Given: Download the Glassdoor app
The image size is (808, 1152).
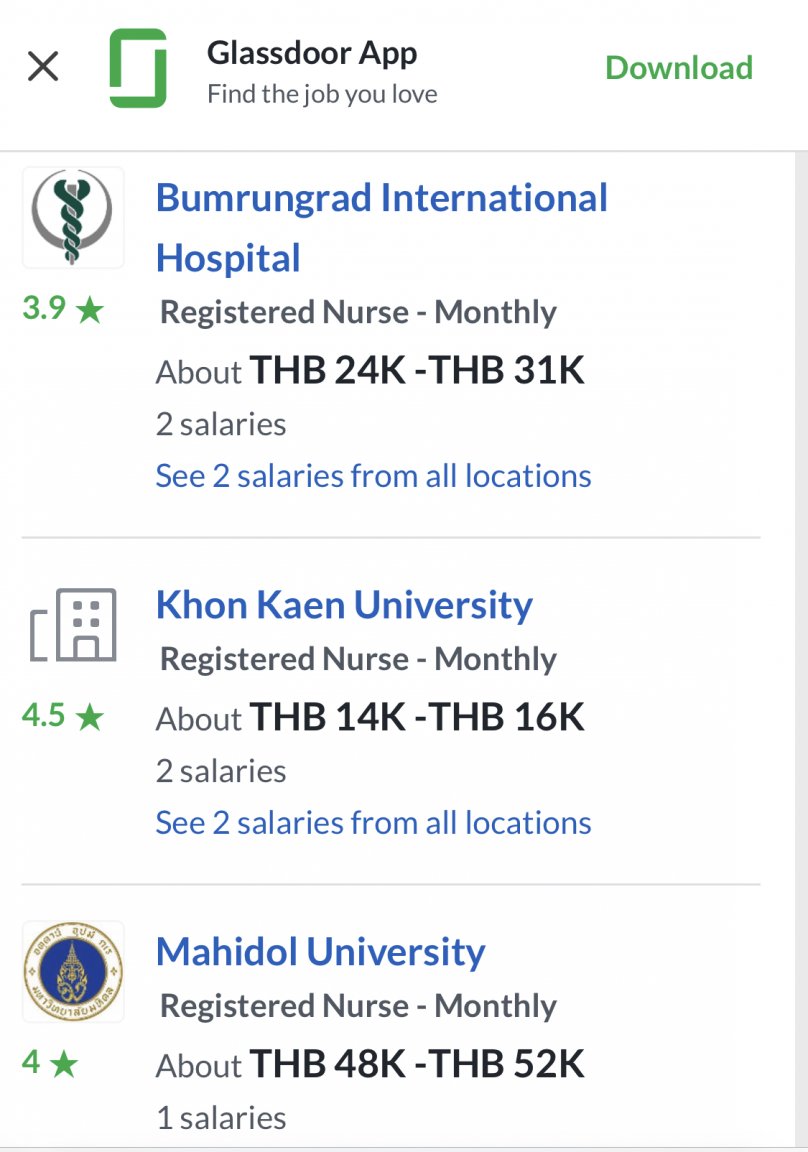Looking at the screenshot, I should tap(679, 68).
